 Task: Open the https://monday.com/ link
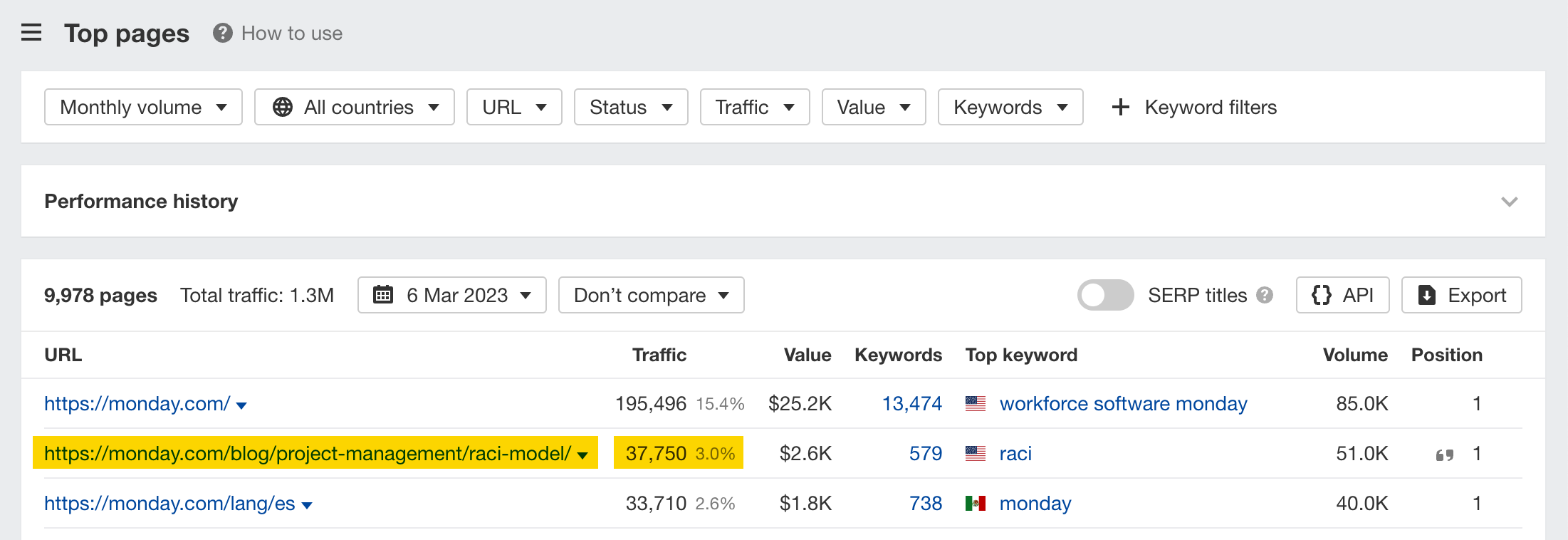tap(137, 404)
